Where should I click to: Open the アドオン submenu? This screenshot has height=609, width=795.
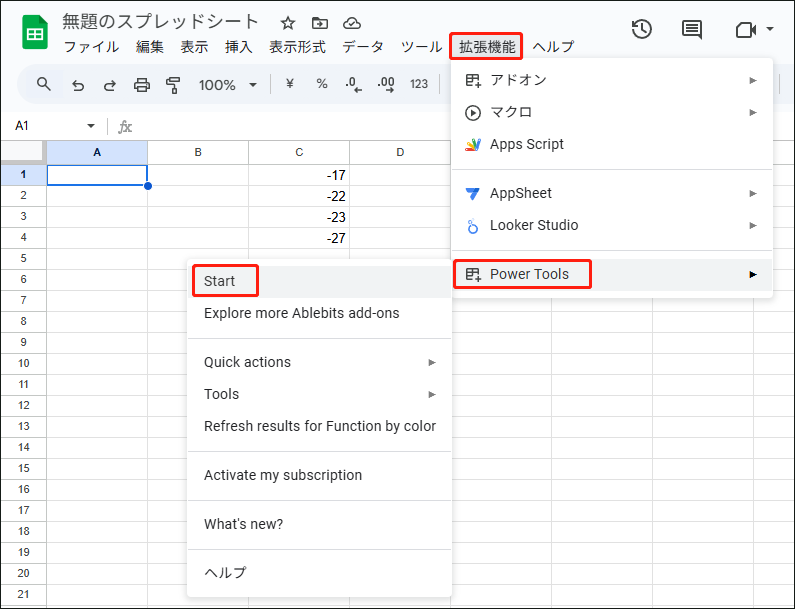click(x=611, y=80)
